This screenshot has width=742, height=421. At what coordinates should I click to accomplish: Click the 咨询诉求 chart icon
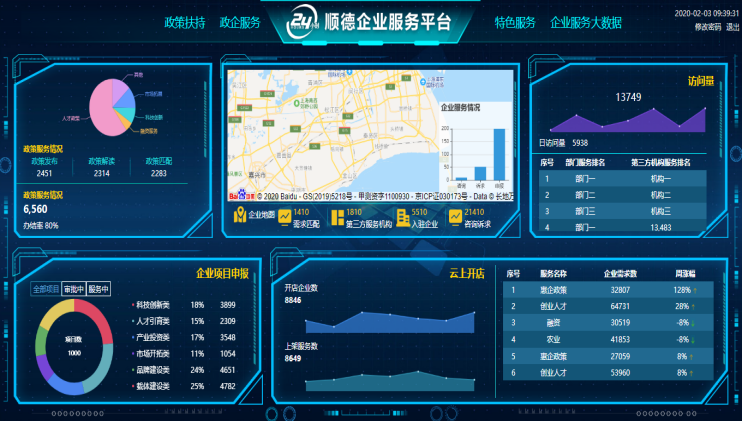455,215
